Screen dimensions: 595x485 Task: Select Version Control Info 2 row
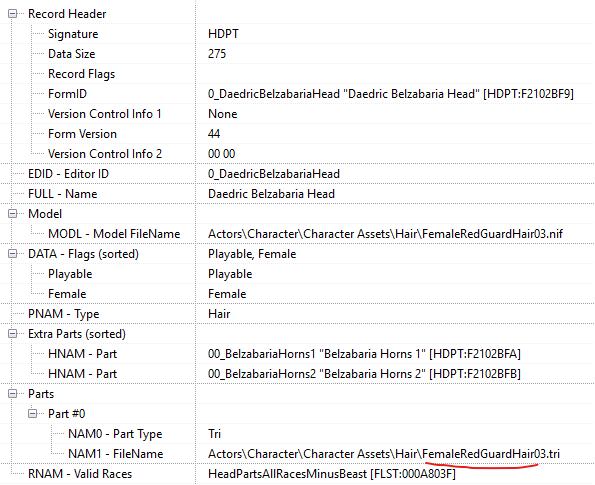tap(105, 154)
